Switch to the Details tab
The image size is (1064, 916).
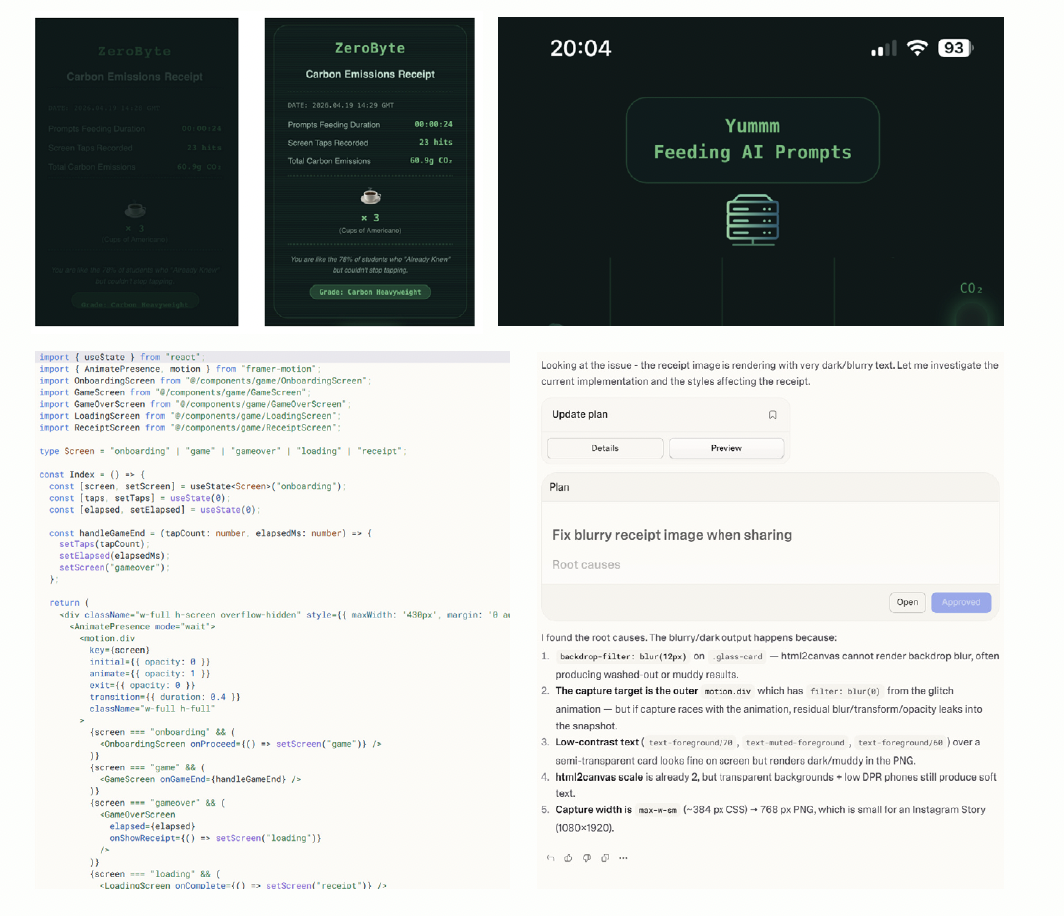click(605, 448)
